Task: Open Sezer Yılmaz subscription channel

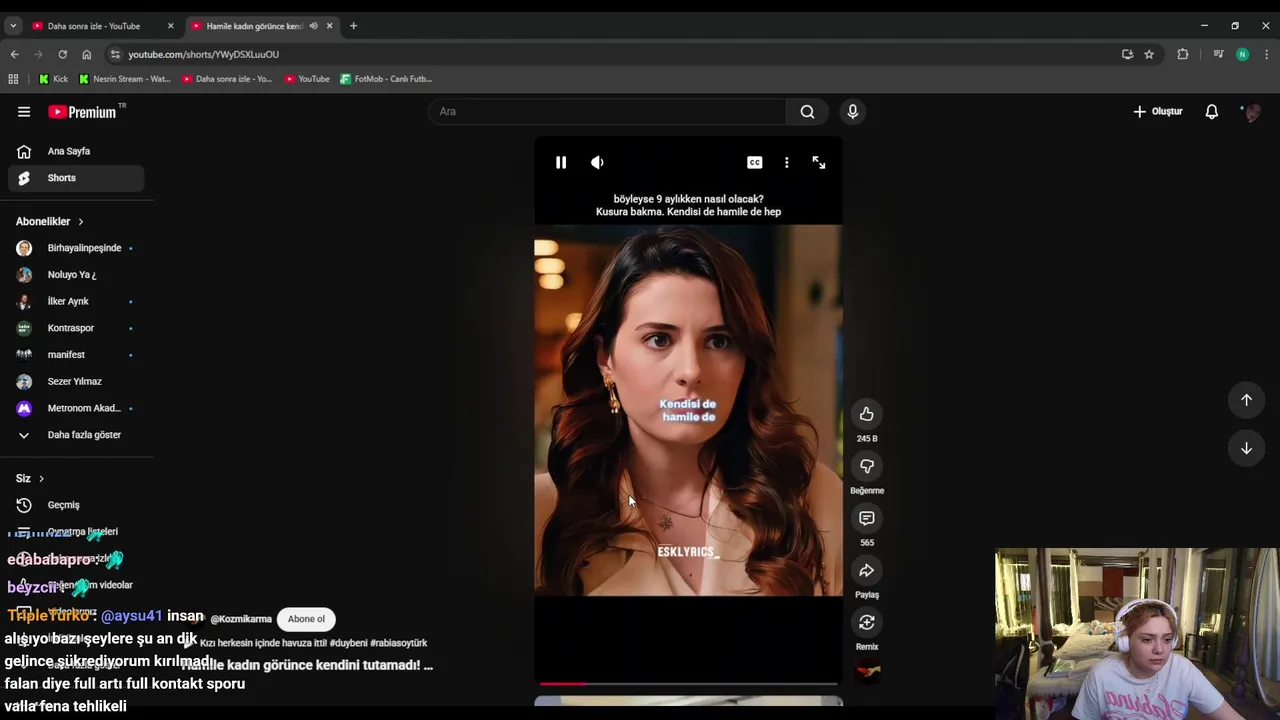Action: (x=76, y=381)
